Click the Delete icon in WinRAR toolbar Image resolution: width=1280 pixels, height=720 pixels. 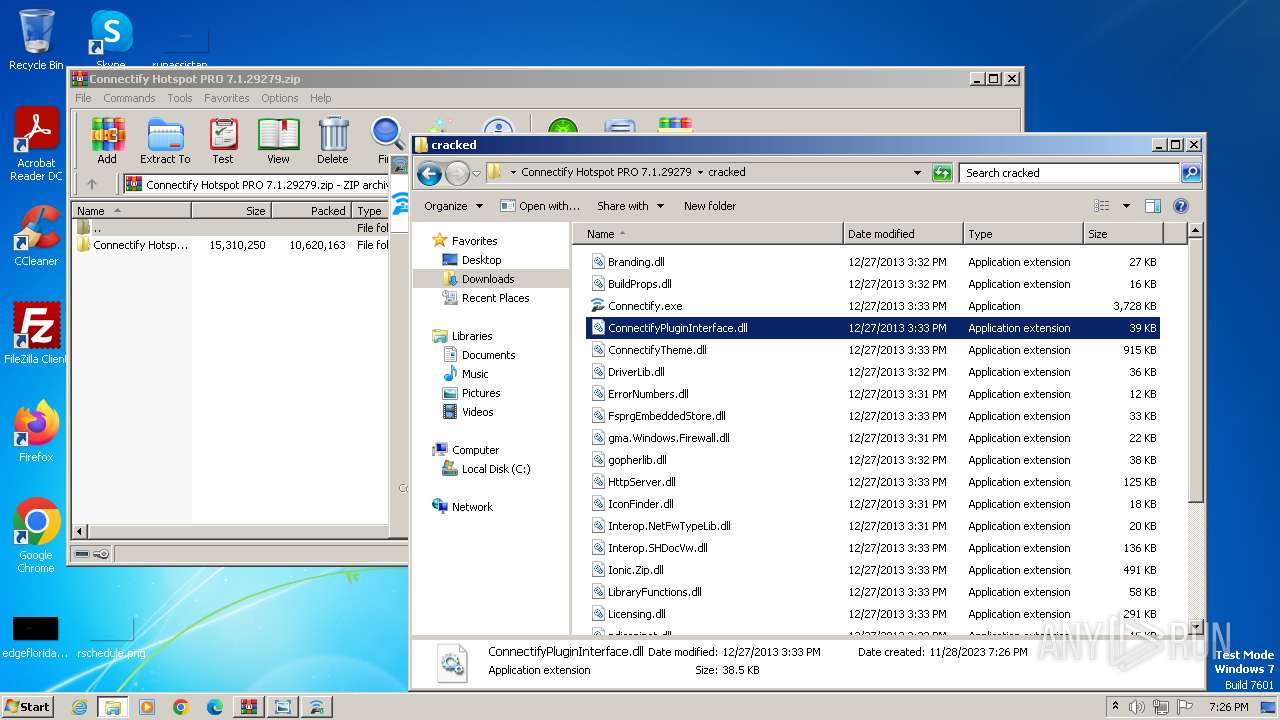(x=333, y=140)
